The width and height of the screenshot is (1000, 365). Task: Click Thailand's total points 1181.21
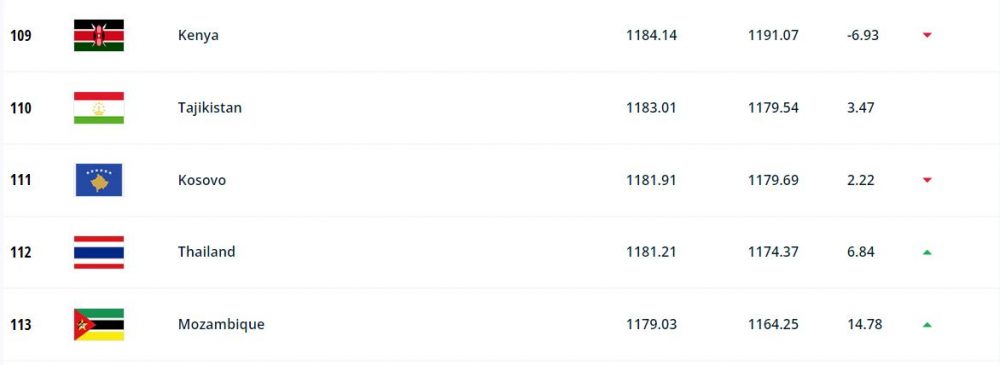click(651, 252)
